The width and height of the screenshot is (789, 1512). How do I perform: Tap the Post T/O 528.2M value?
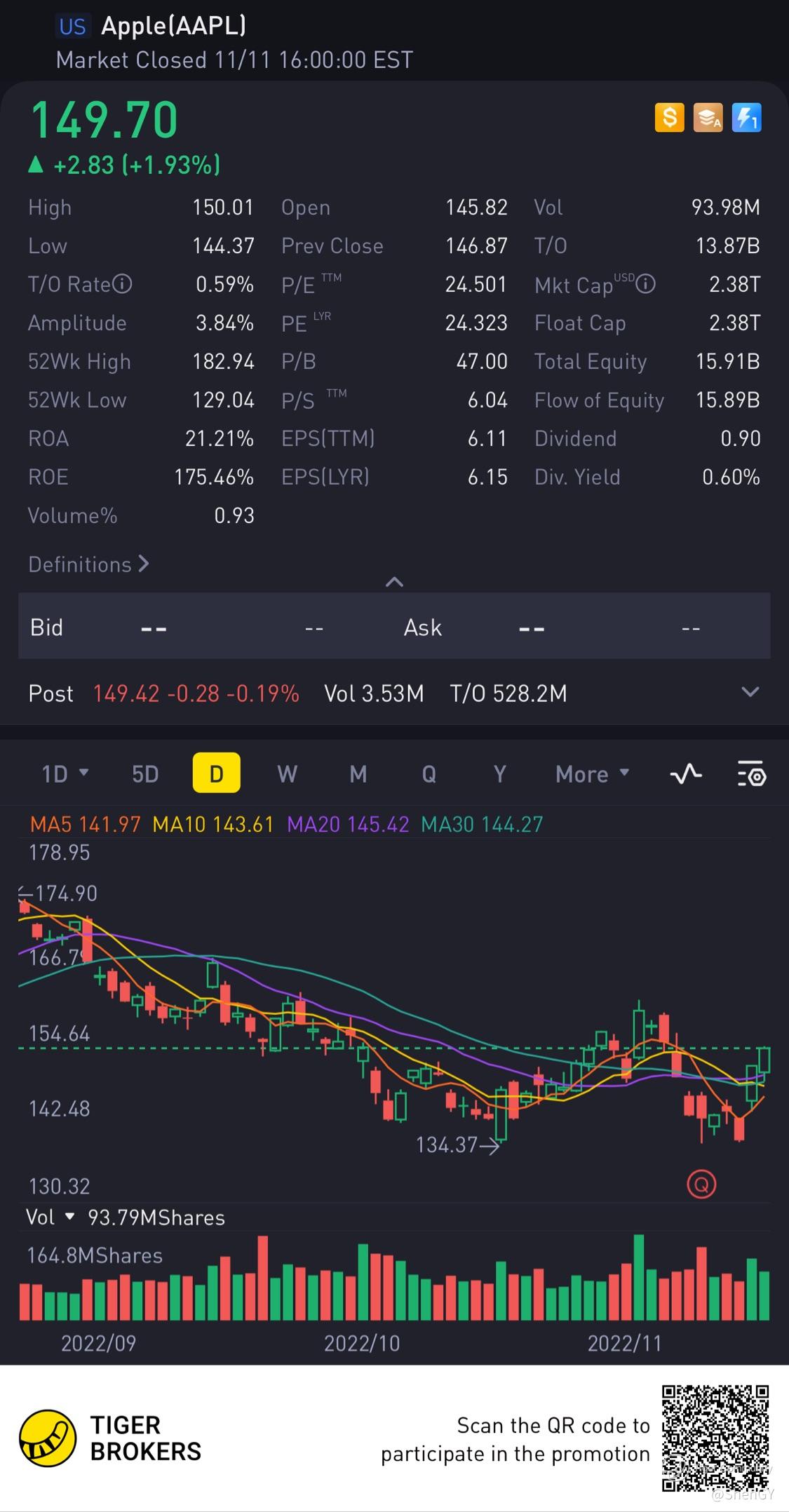point(508,693)
